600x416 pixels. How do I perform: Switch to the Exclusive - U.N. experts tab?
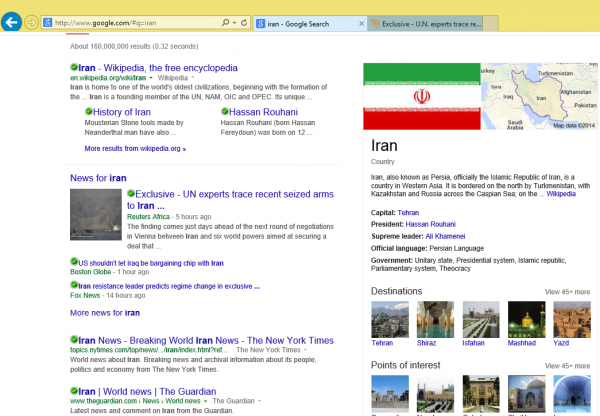(x=425, y=24)
